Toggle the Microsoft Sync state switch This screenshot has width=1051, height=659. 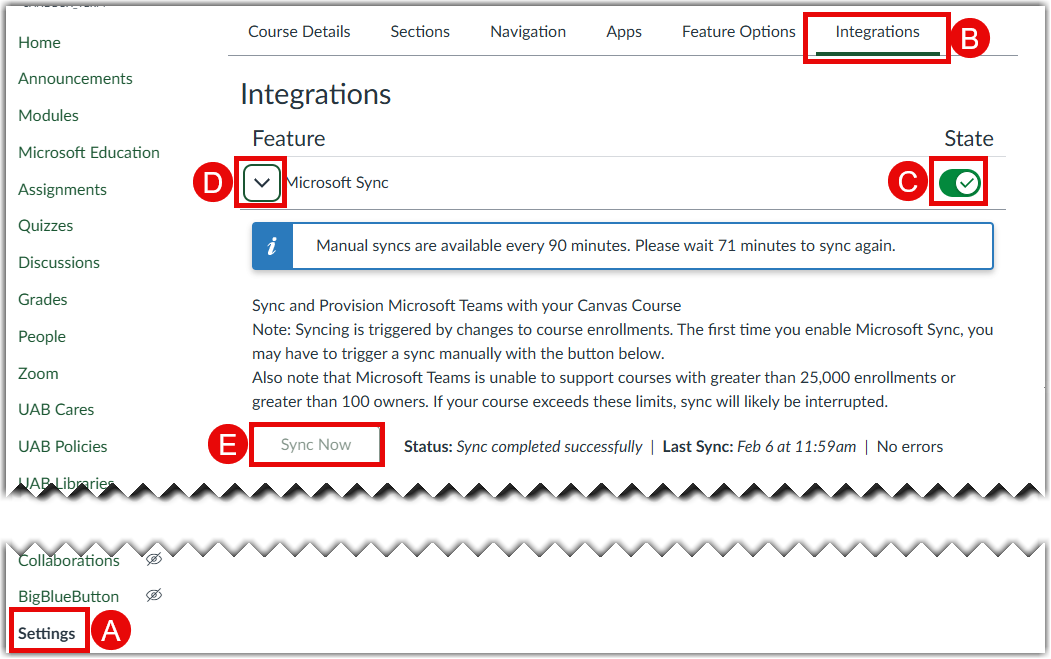(x=959, y=183)
